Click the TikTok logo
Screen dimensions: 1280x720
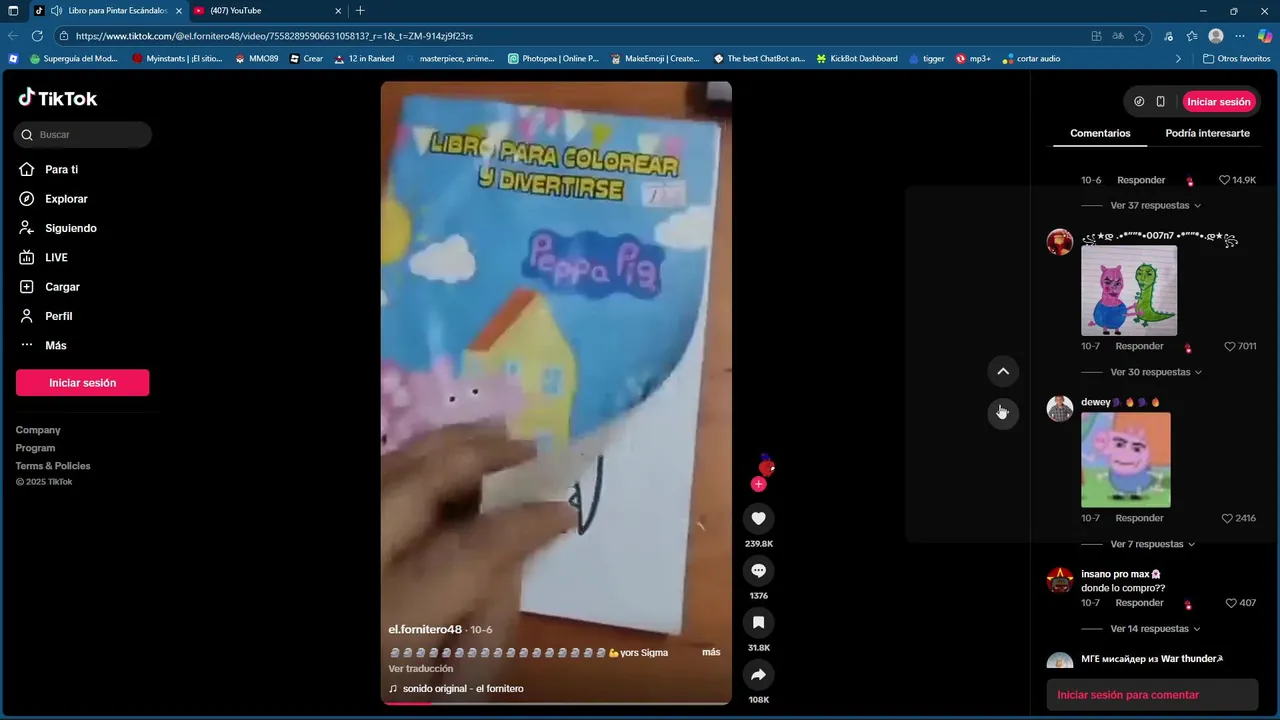click(58, 98)
